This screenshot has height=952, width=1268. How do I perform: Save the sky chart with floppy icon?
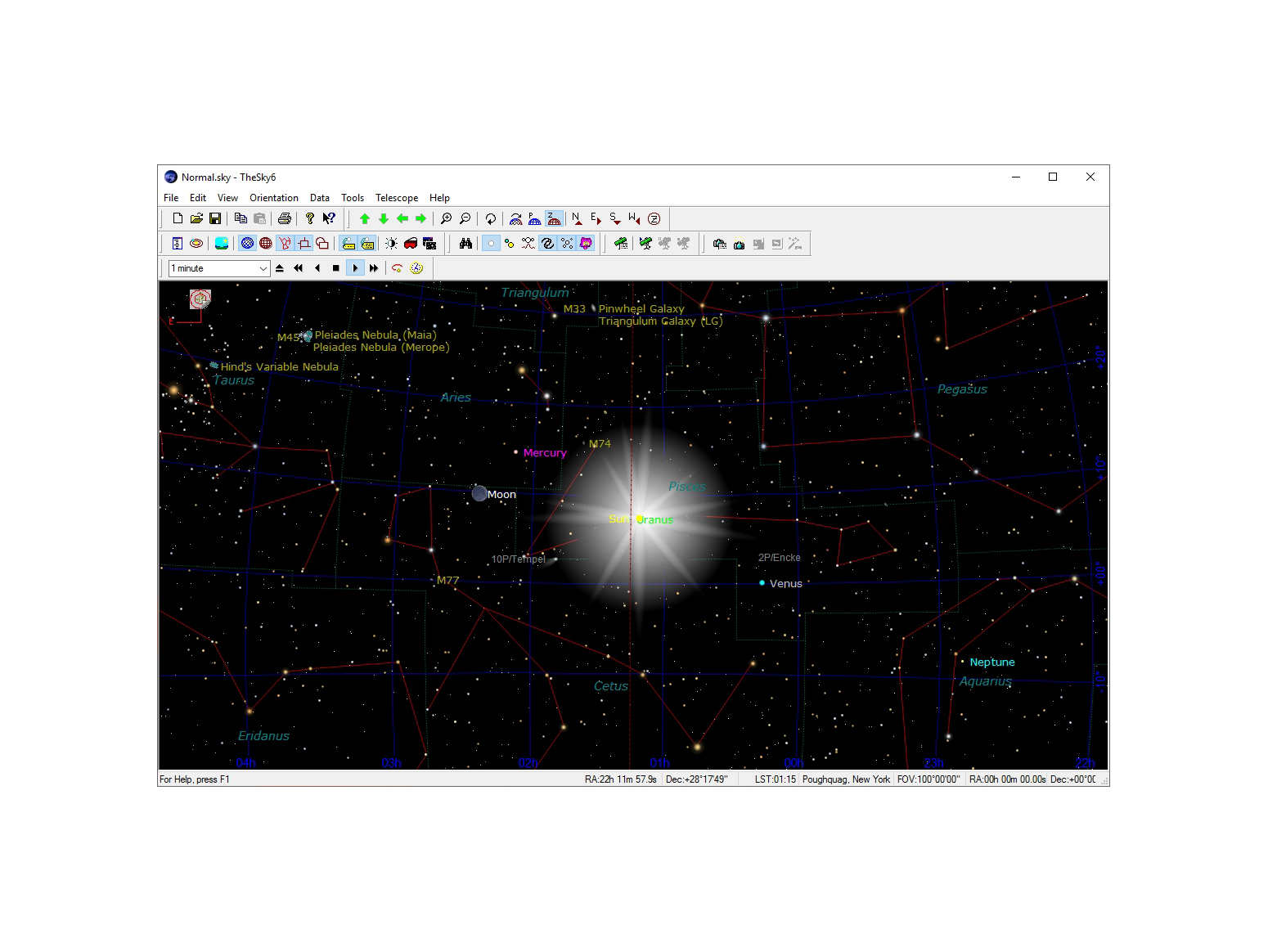pyautogui.click(x=215, y=218)
